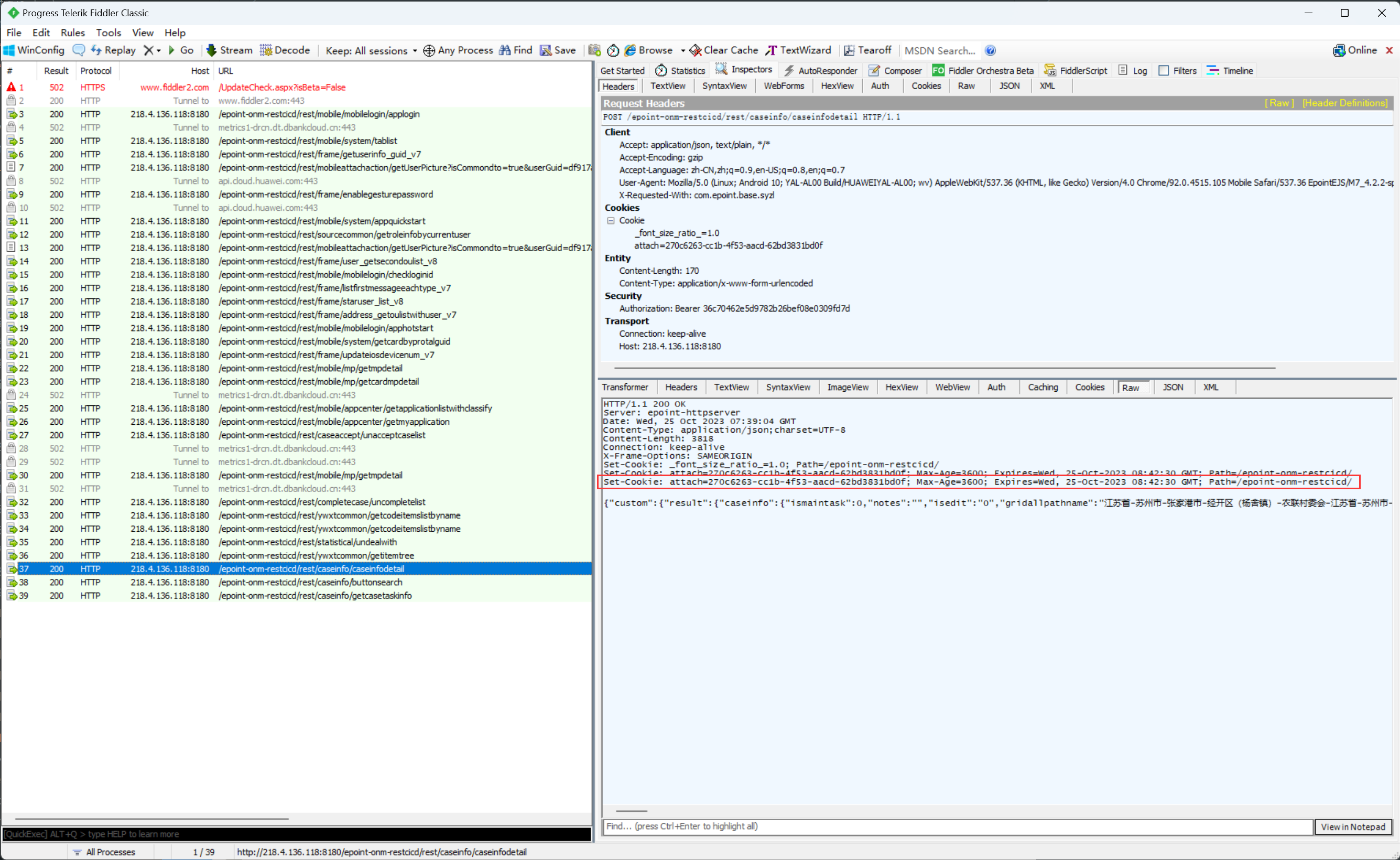Collapse the Cookie tree node
The width and height of the screenshot is (1400, 860).
[x=611, y=220]
